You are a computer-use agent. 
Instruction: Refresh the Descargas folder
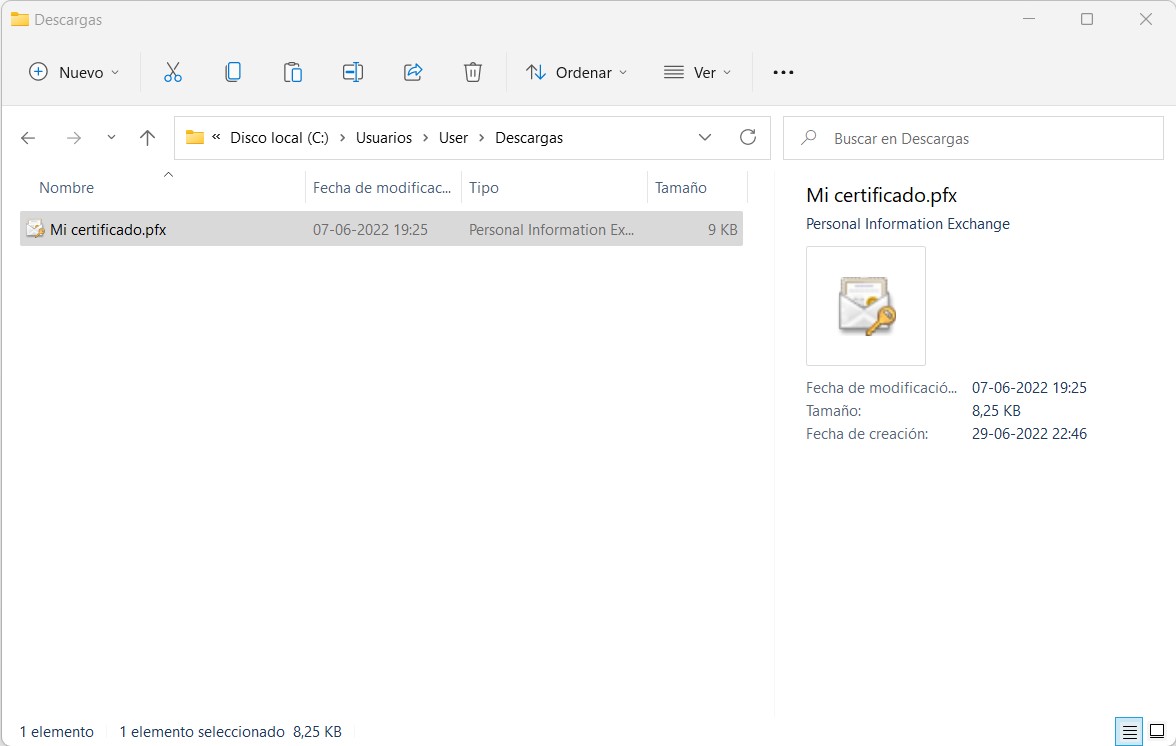(x=748, y=137)
